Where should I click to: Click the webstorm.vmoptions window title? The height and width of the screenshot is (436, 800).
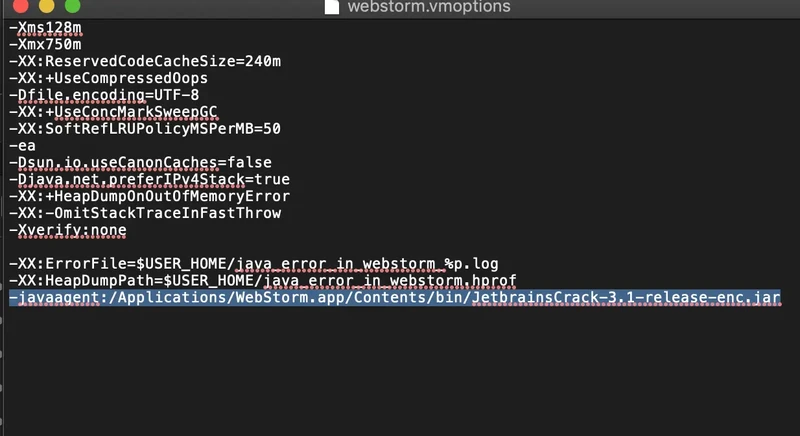(x=429, y=7)
